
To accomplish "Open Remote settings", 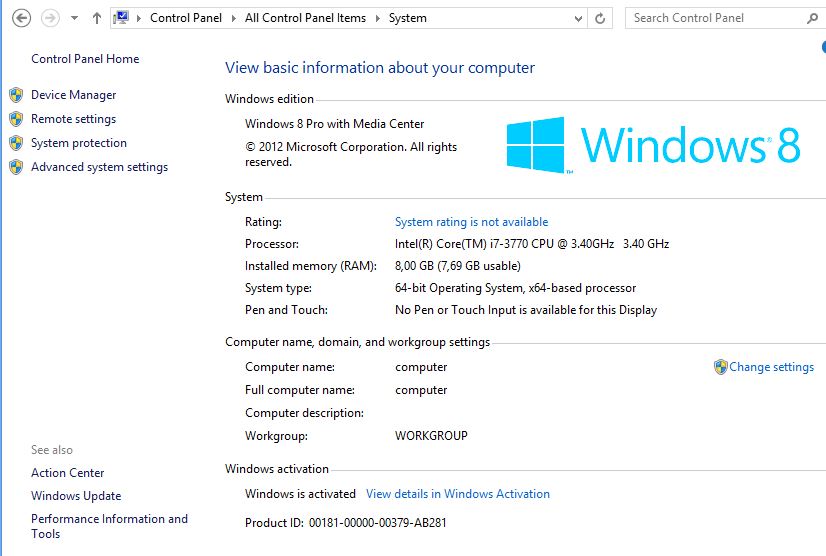I will click(73, 119).
